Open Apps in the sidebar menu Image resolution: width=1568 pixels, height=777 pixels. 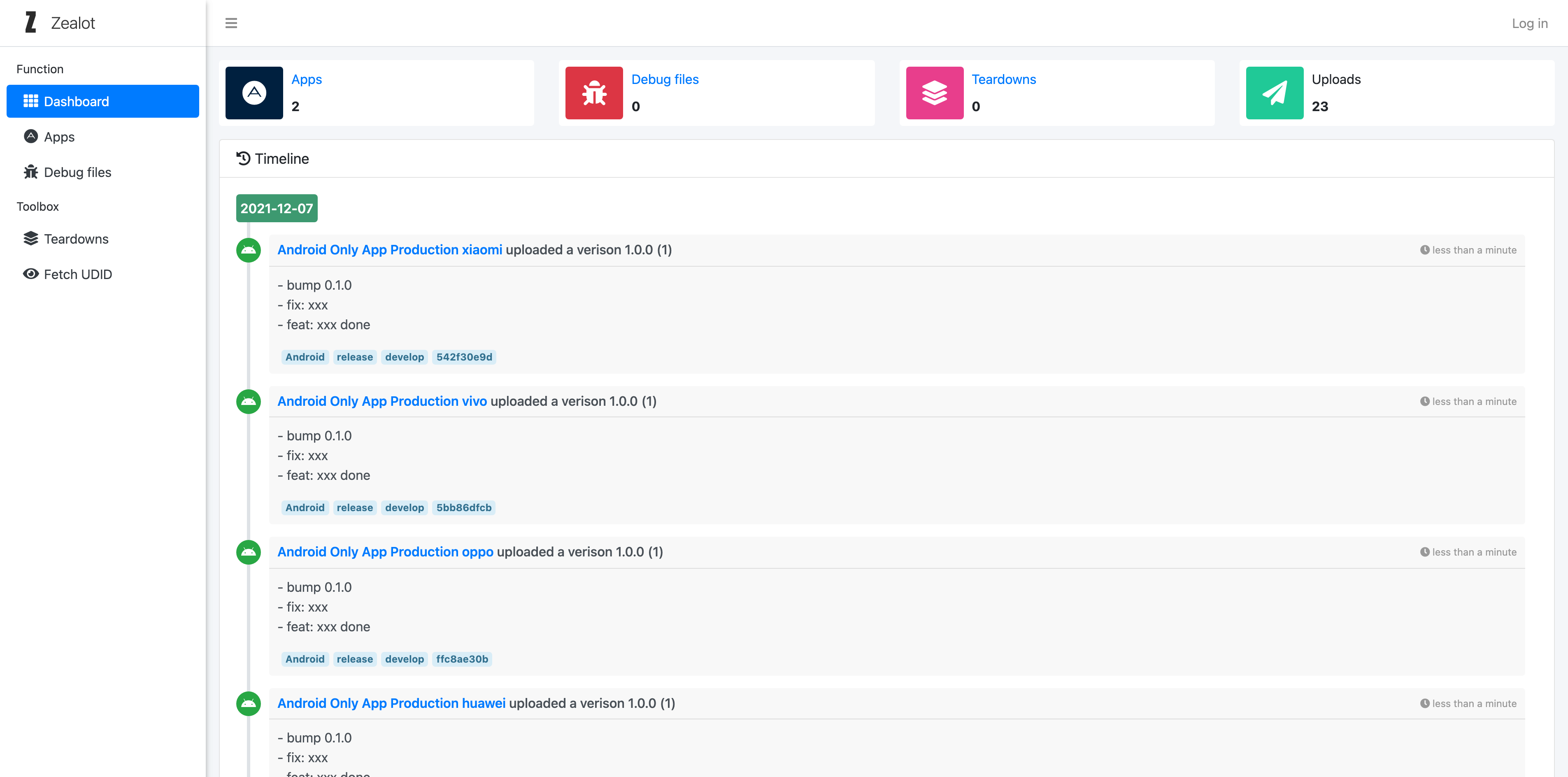103,137
